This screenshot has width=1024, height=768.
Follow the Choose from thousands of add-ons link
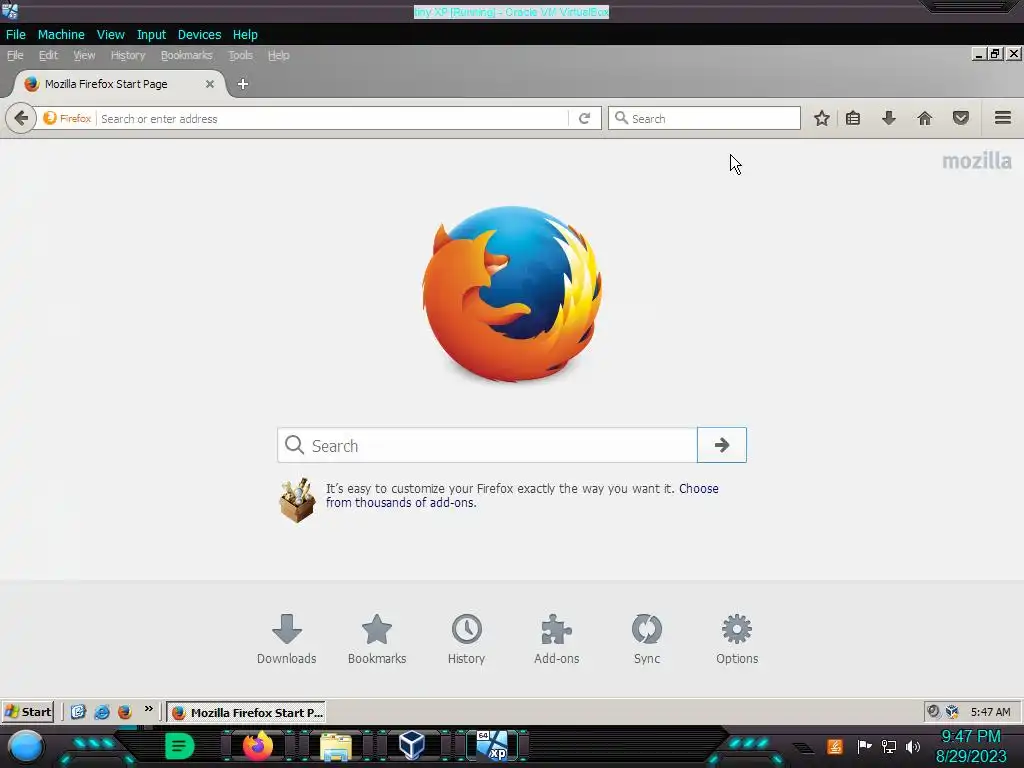(x=522, y=496)
